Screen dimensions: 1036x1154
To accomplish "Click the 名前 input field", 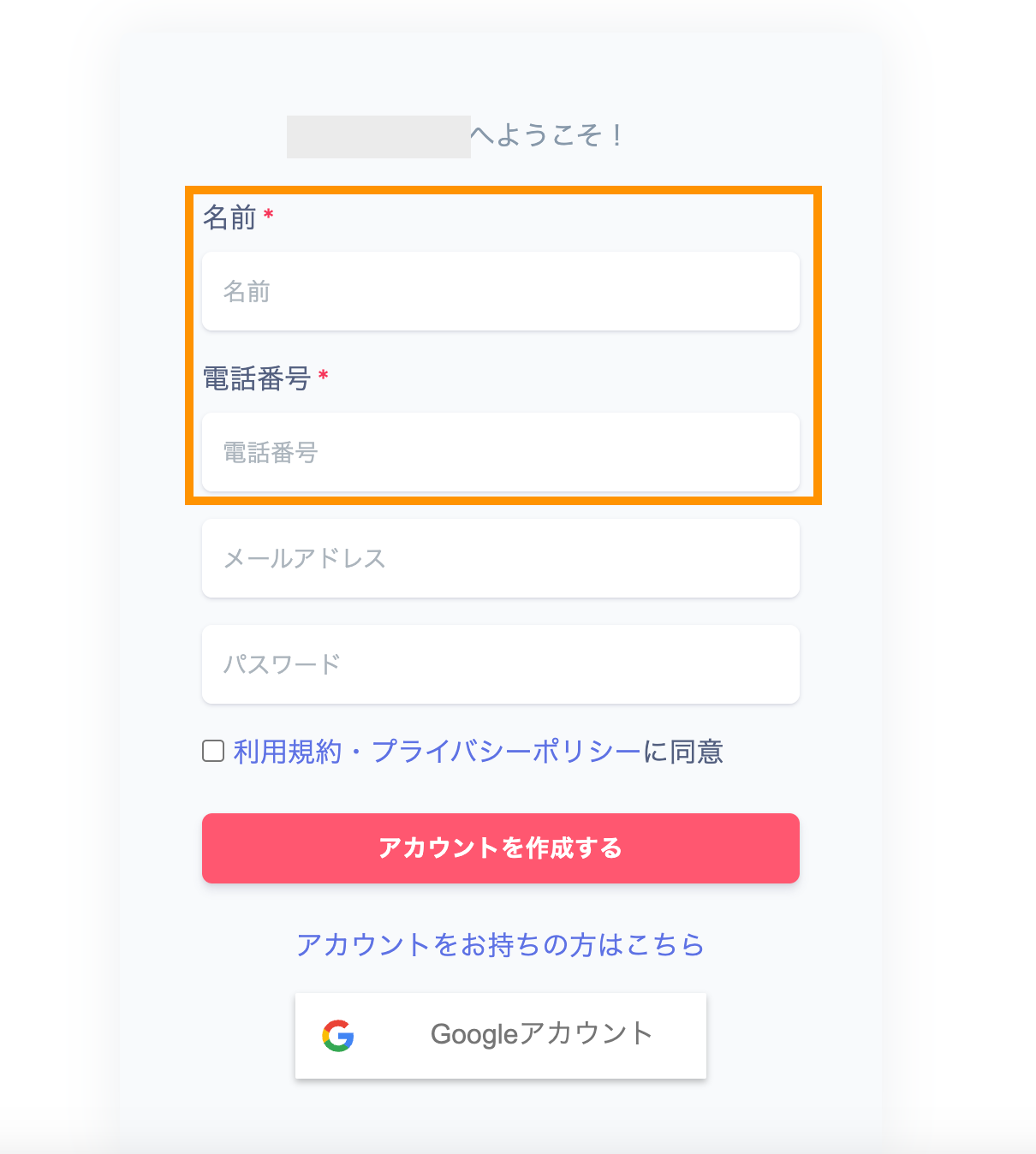I will [500, 292].
